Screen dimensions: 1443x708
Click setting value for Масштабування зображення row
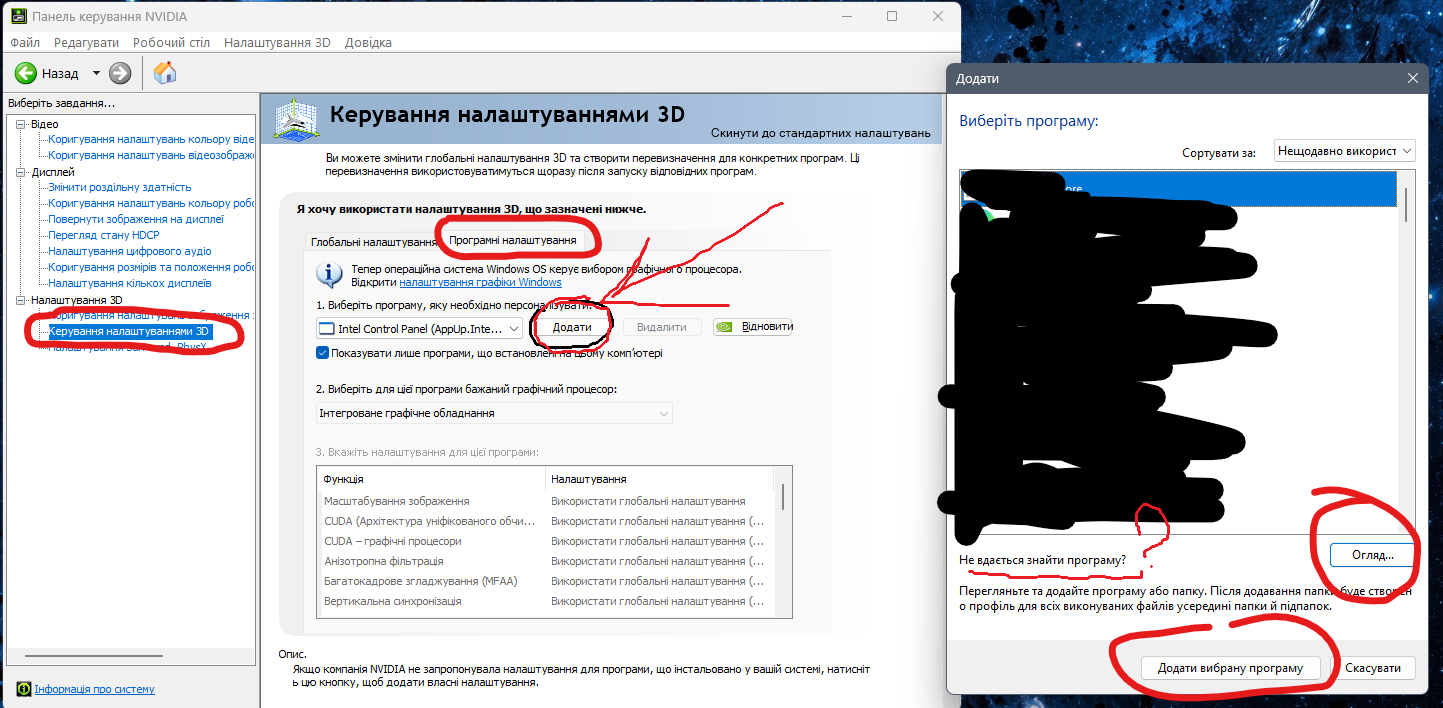point(648,501)
